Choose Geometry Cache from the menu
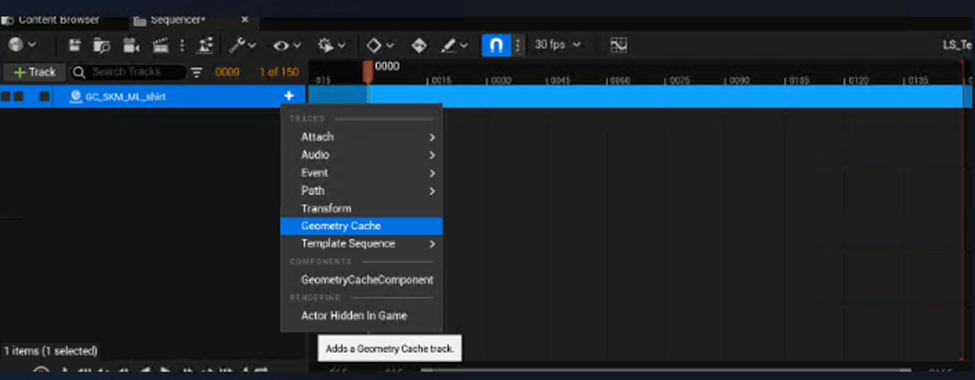The height and width of the screenshot is (380, 975). click(361, 226)
